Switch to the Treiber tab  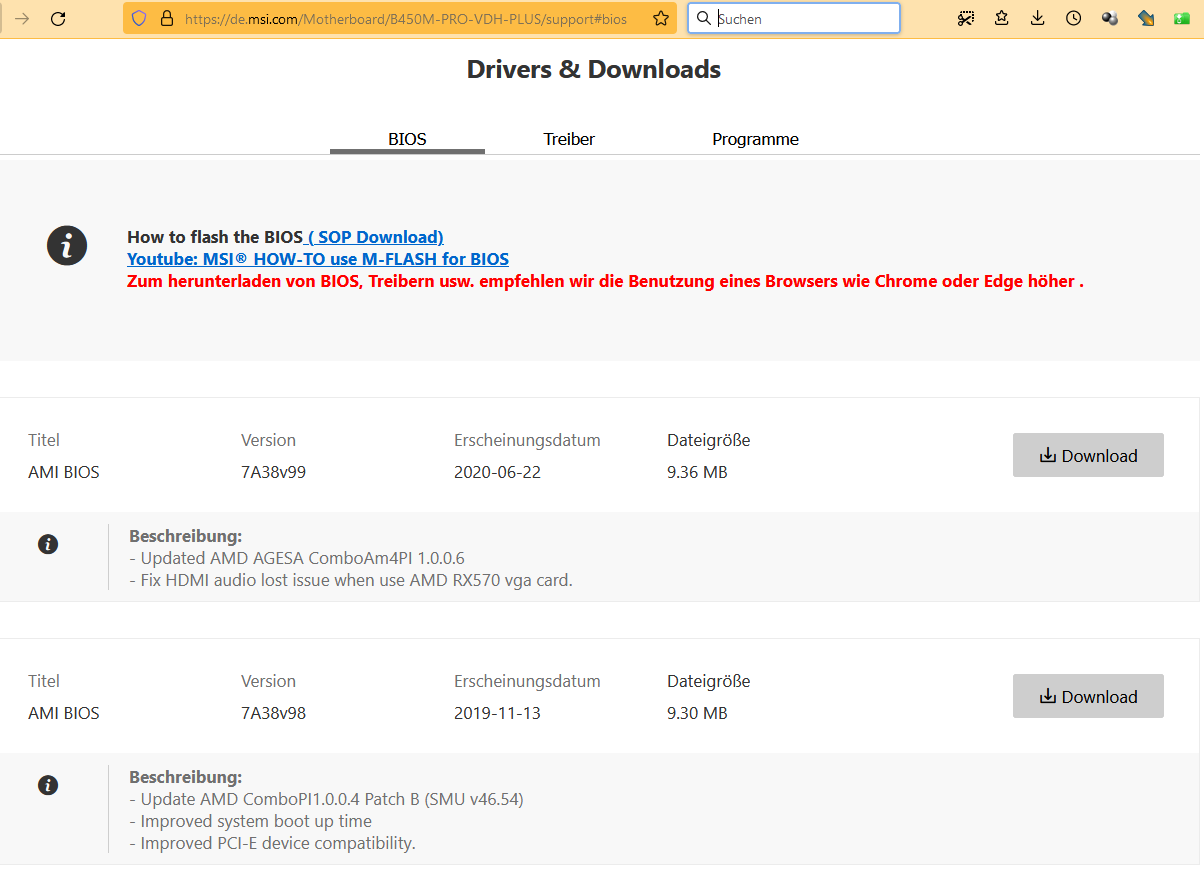click(569, 140)
